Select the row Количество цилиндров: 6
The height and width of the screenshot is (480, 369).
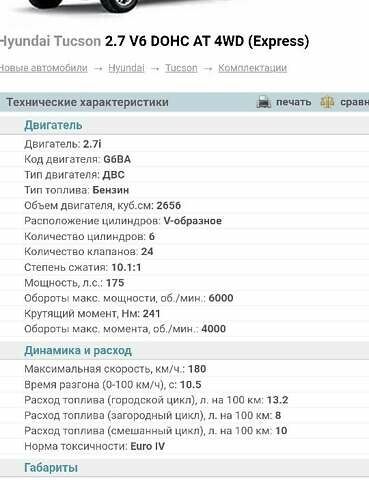click(184, 236)
